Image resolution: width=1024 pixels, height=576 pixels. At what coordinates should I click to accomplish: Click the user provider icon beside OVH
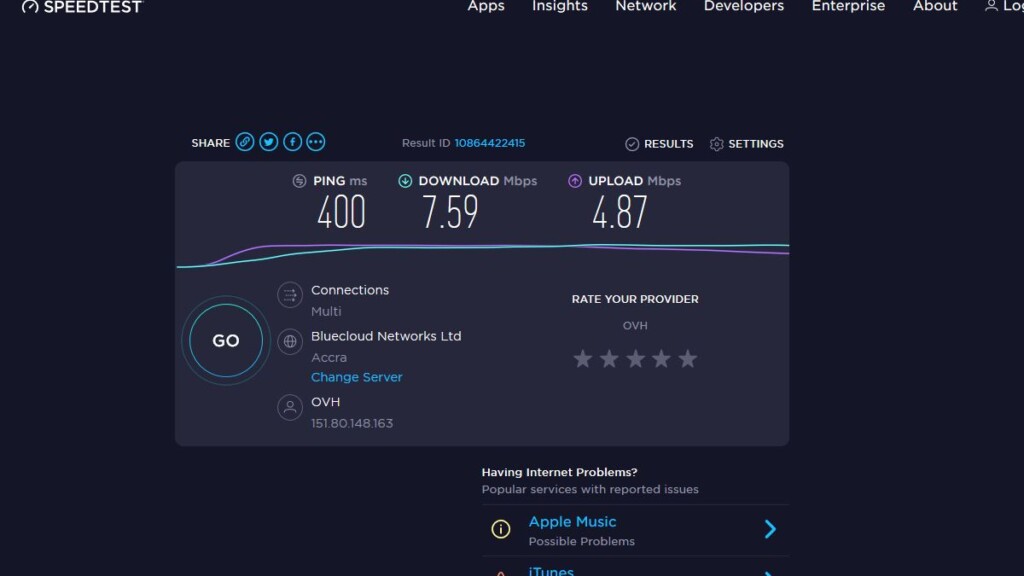(x=290, y=407)
